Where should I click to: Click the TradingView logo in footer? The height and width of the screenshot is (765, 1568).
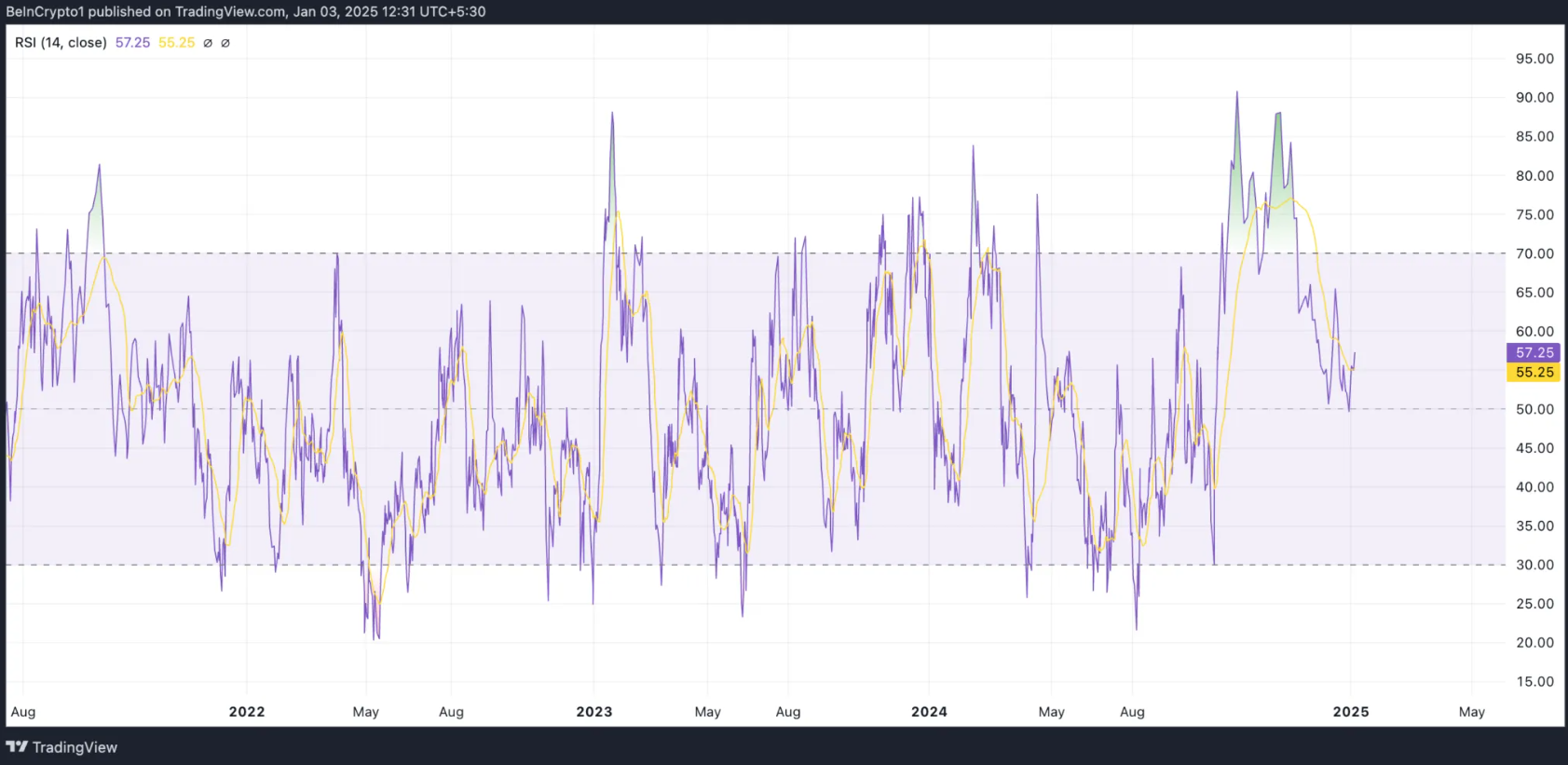tap(61, 747)
